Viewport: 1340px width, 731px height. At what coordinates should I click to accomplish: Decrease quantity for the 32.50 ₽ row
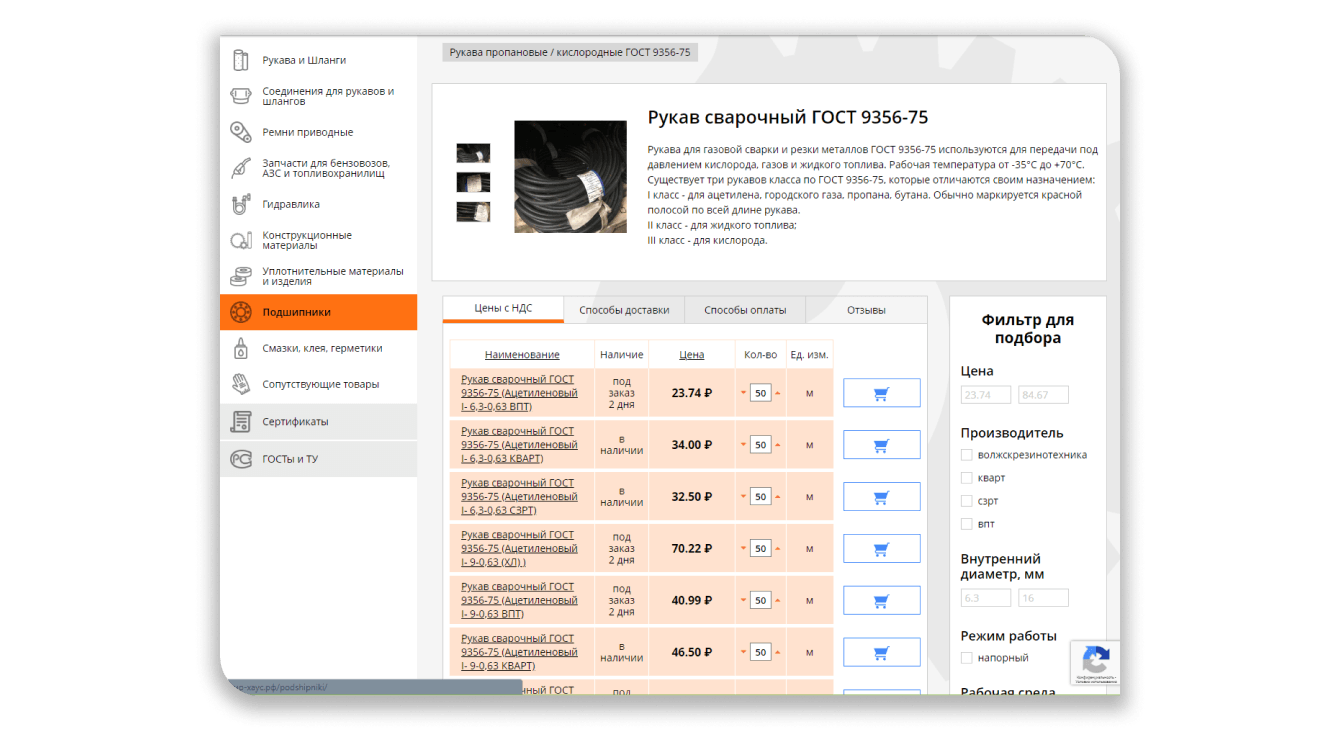743,497
